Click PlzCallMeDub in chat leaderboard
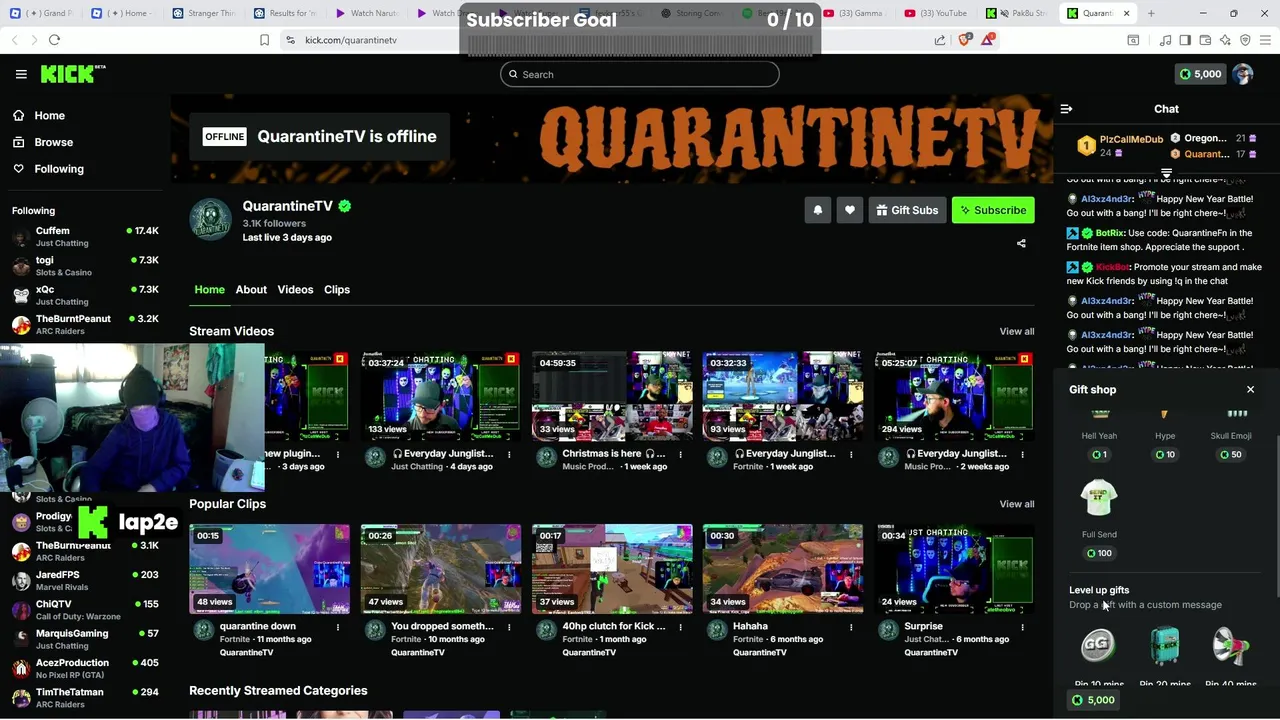Viewport: 1280px width, 720px height. point(1131,139)
